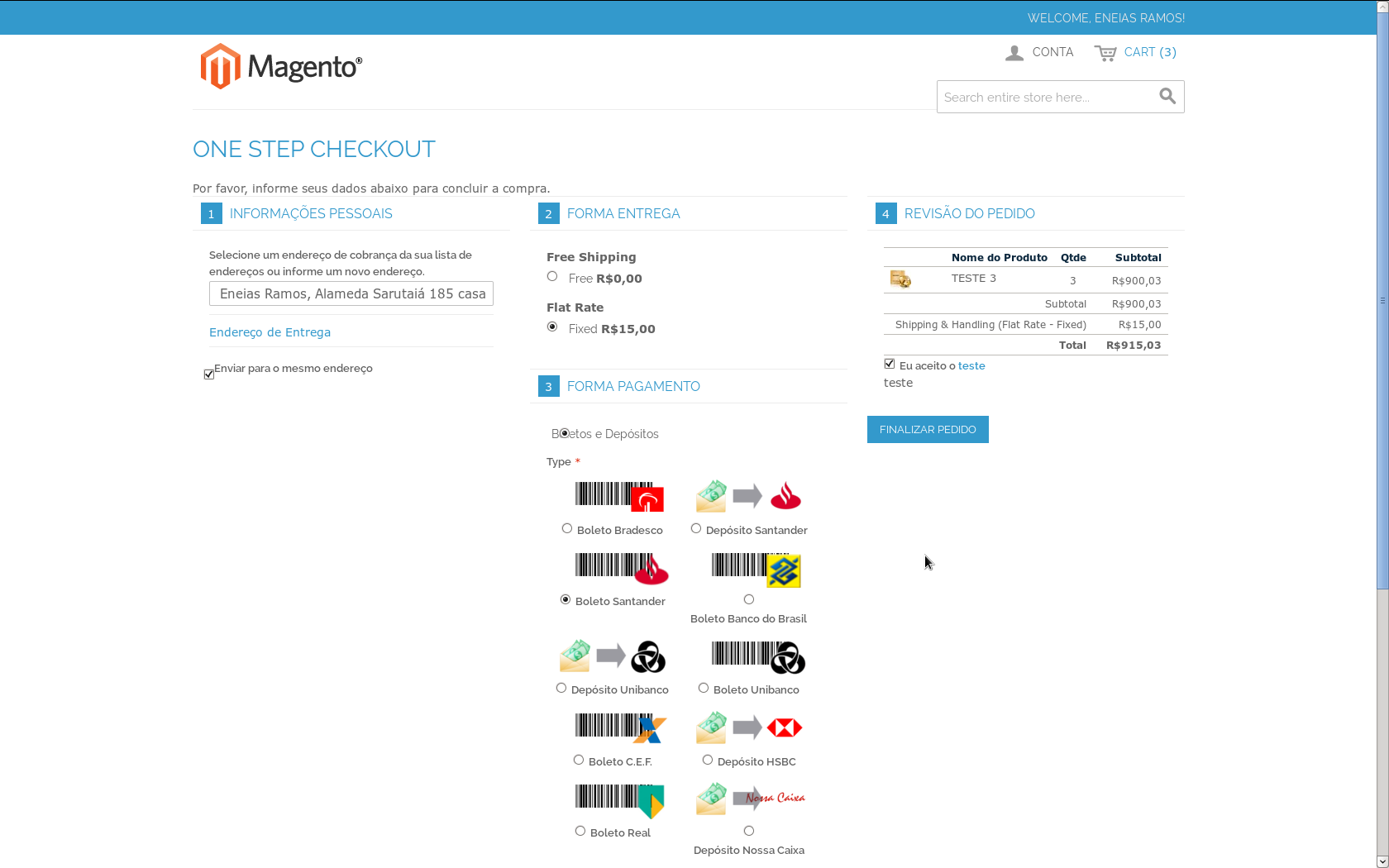Choose Depósito HSBC radio button
Image resolution: width=1389 pixels, height=868 pixels.
pyautogui.click(x=708, y=760)
